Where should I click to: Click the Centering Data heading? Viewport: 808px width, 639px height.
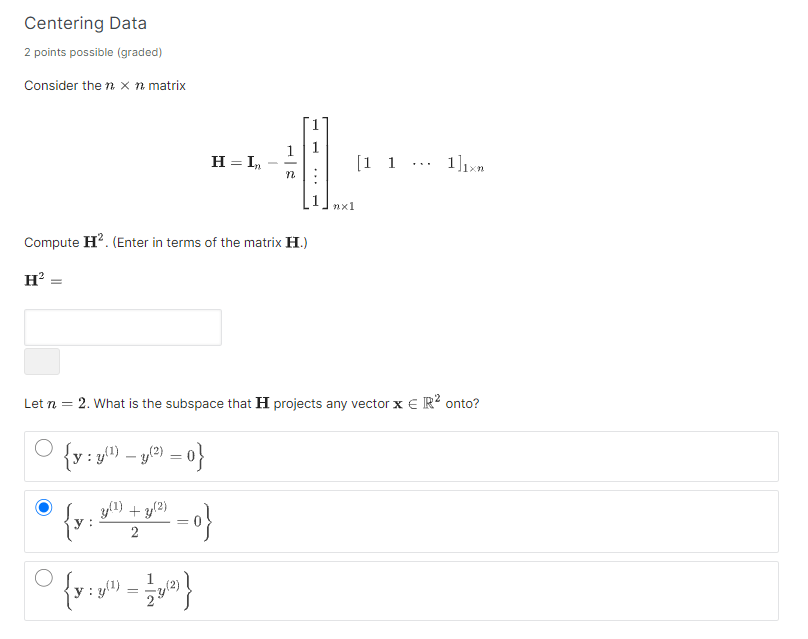coord(86,23)
